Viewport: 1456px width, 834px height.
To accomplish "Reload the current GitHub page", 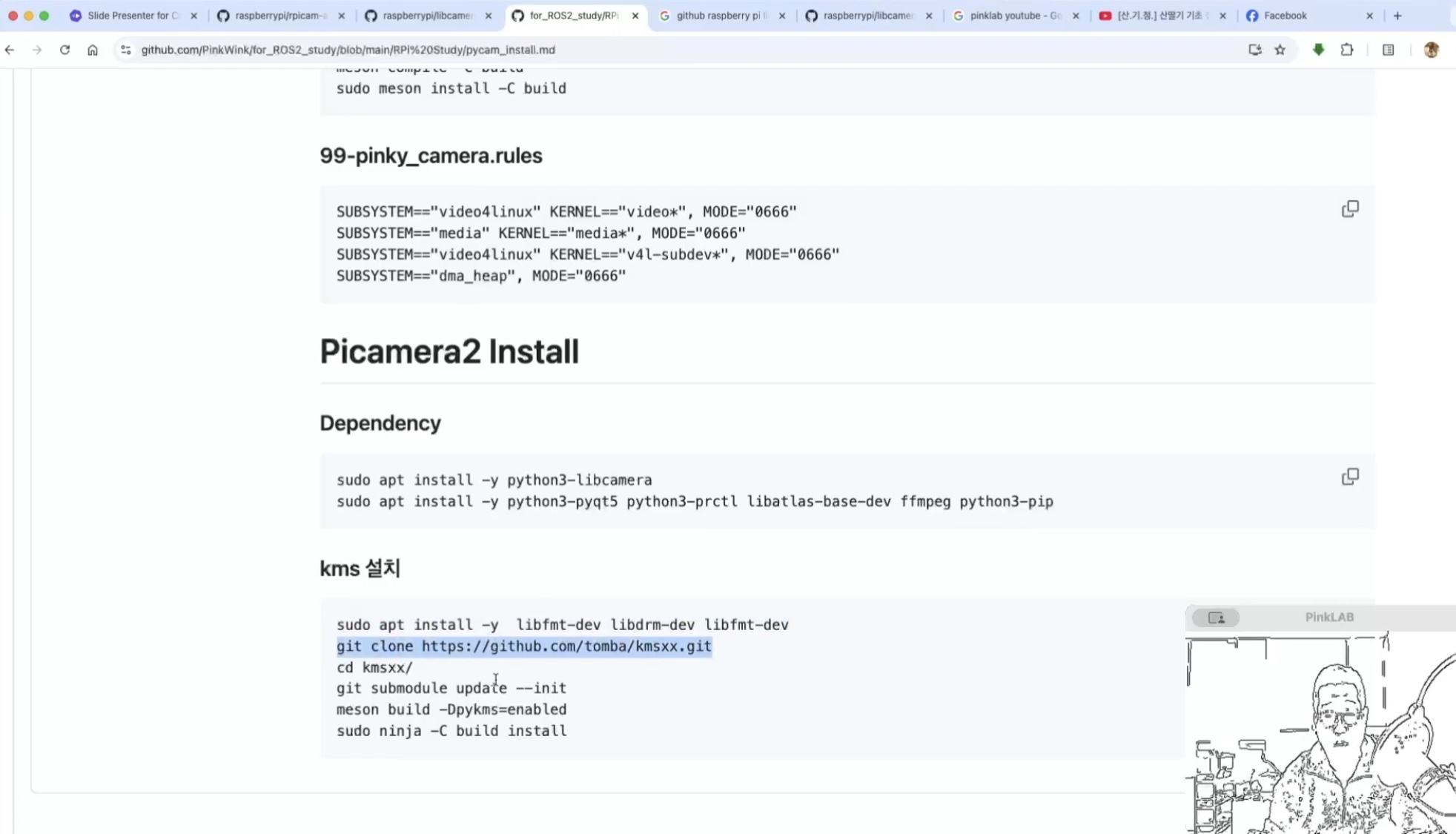I will [x=64, y=50].
